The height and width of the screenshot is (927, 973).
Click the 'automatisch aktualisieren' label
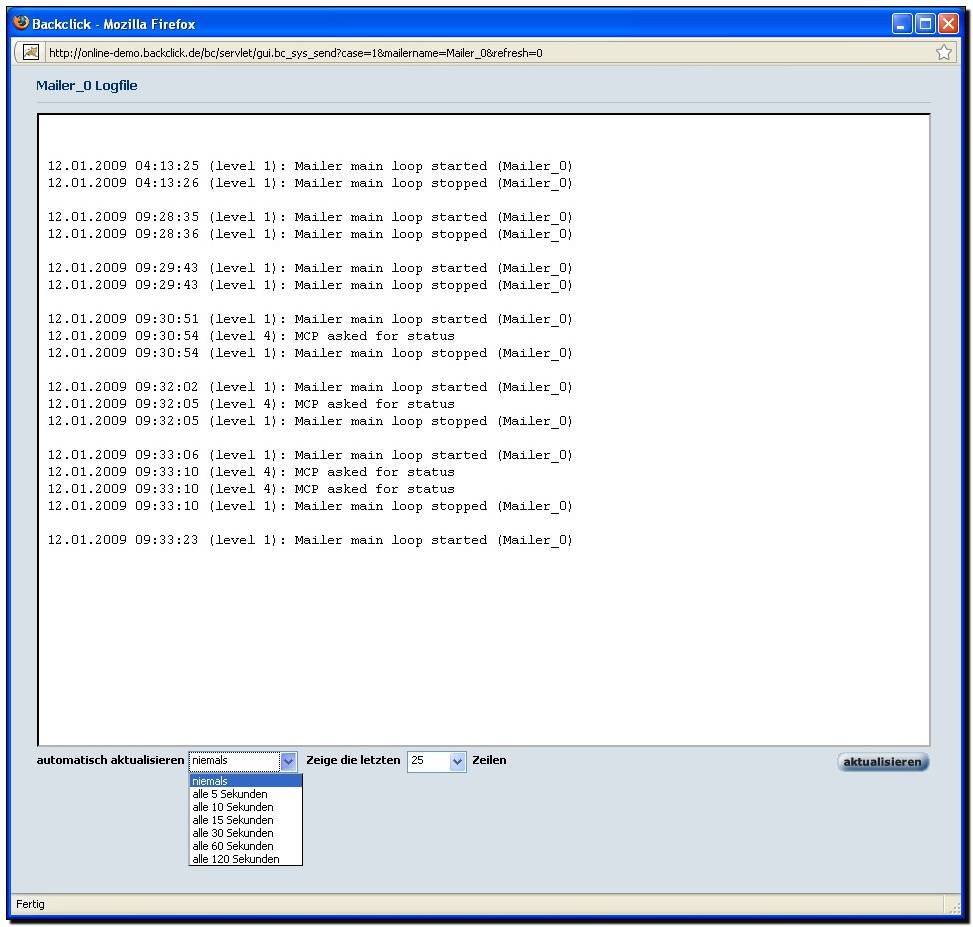click(110, 760)
